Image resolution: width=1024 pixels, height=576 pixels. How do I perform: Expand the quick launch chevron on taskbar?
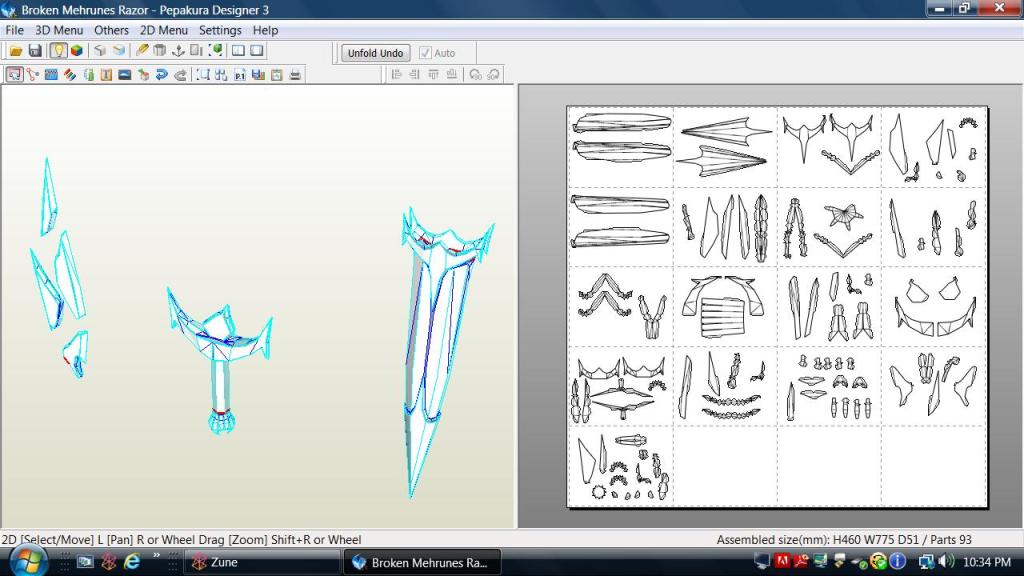click(156, 556)
